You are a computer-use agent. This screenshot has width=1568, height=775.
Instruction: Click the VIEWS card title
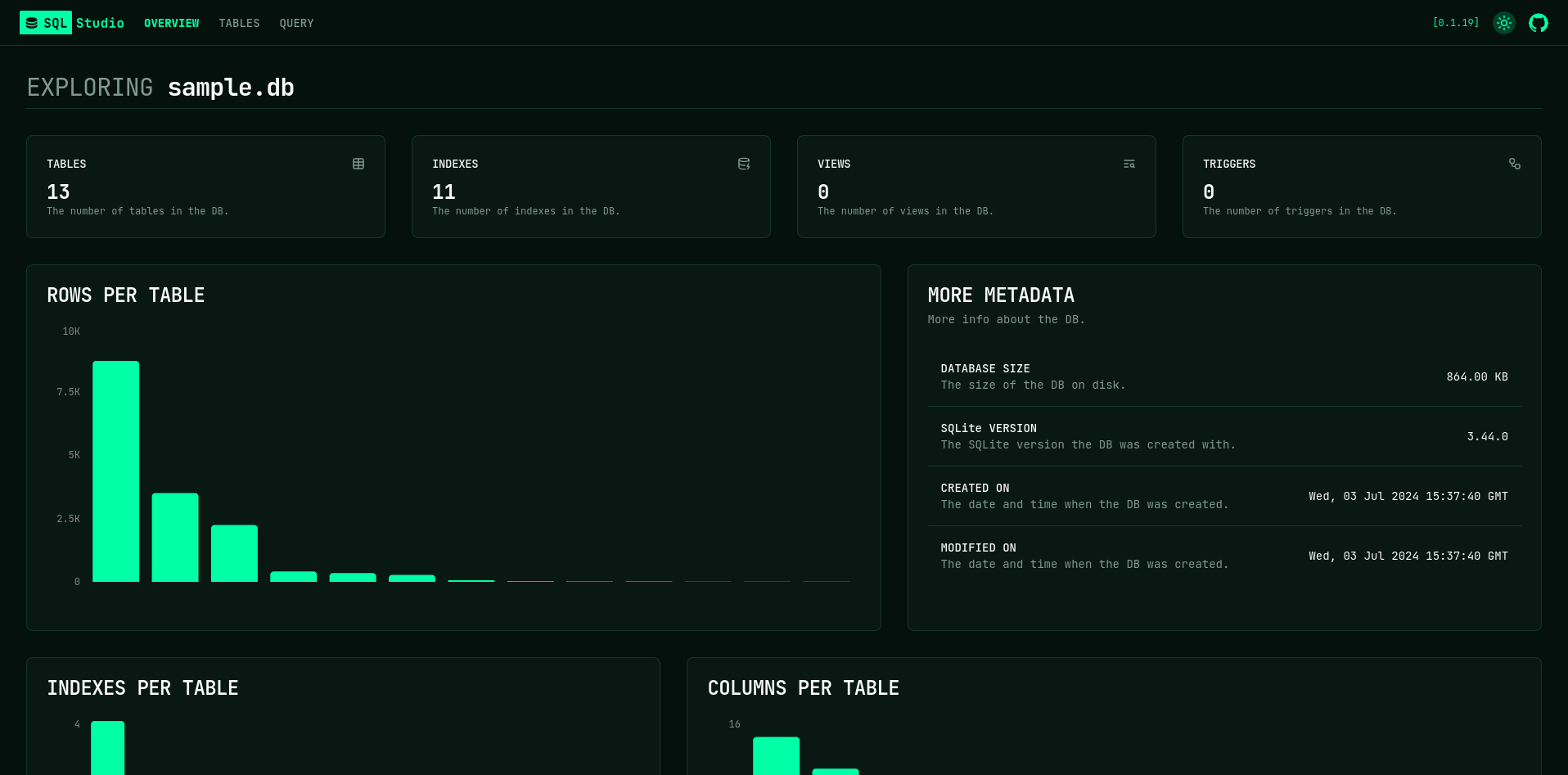coord(834,164)
